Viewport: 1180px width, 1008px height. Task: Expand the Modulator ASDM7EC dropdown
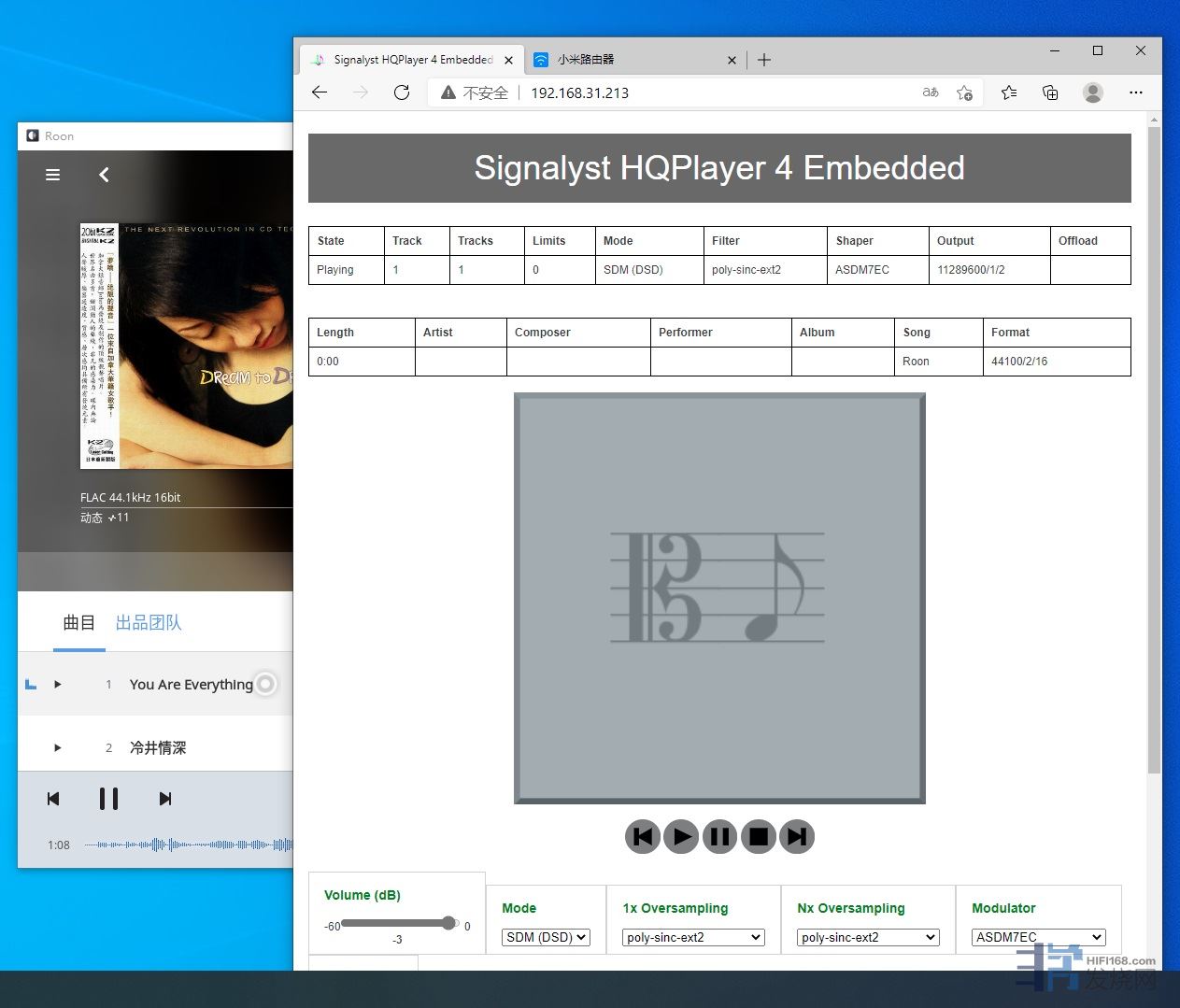coord(1038,937)
